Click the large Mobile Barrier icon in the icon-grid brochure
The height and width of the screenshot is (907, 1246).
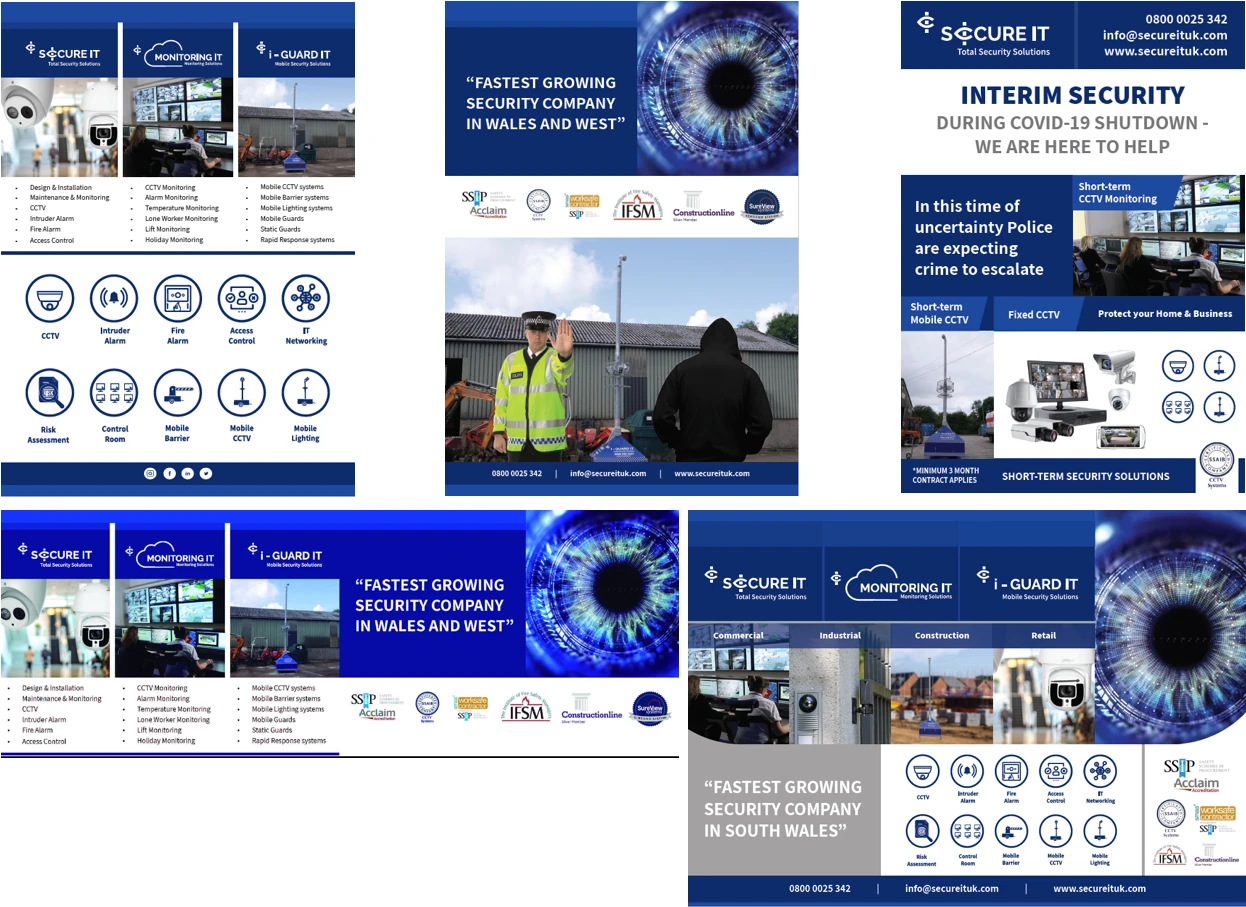178,393
